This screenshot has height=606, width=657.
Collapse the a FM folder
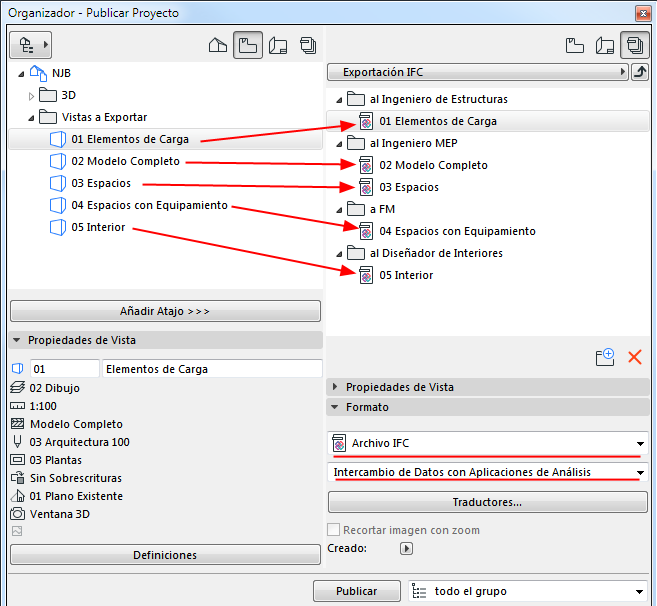tap(339, 210)
